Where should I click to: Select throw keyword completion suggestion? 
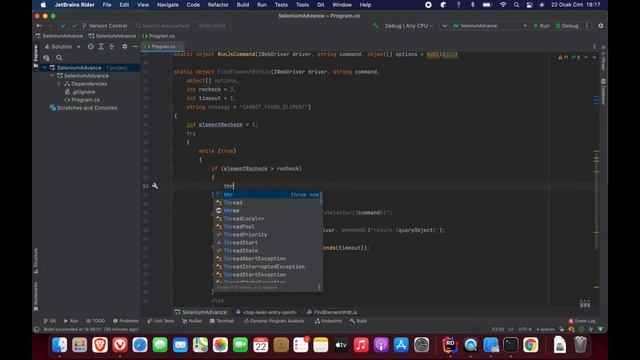click(x=268, y=211)
